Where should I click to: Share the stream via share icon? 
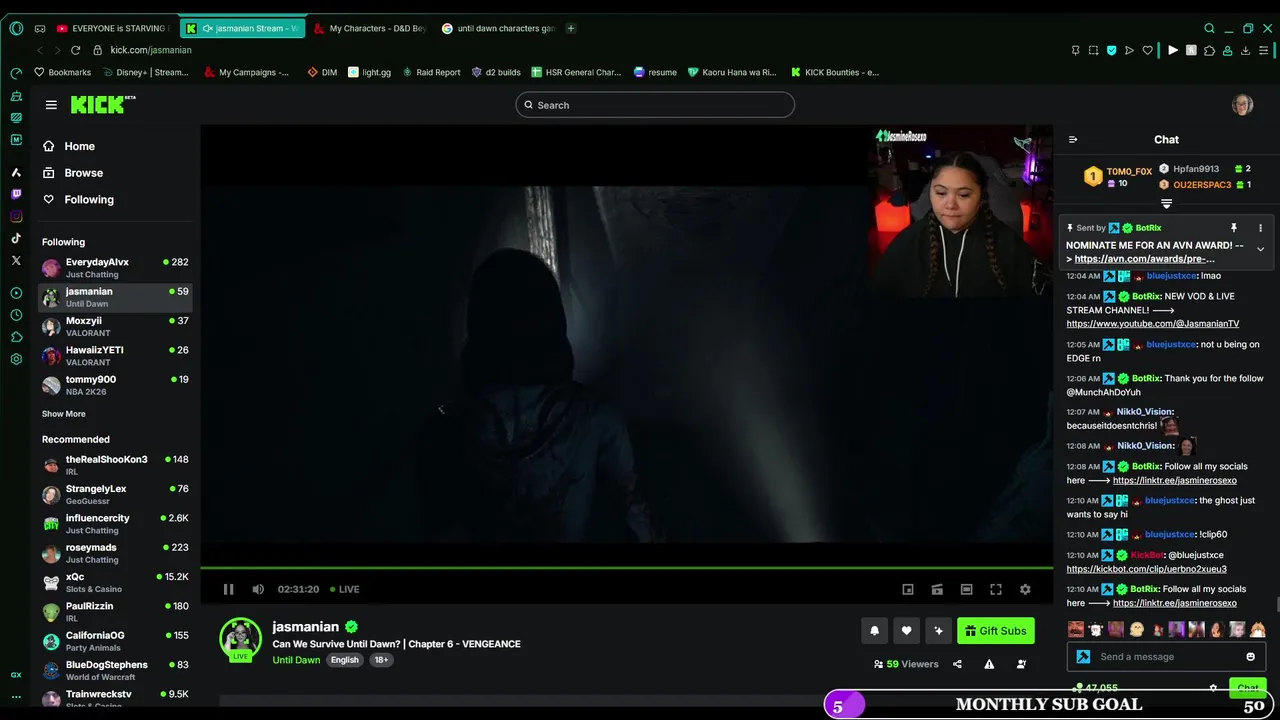coord(957,664)
